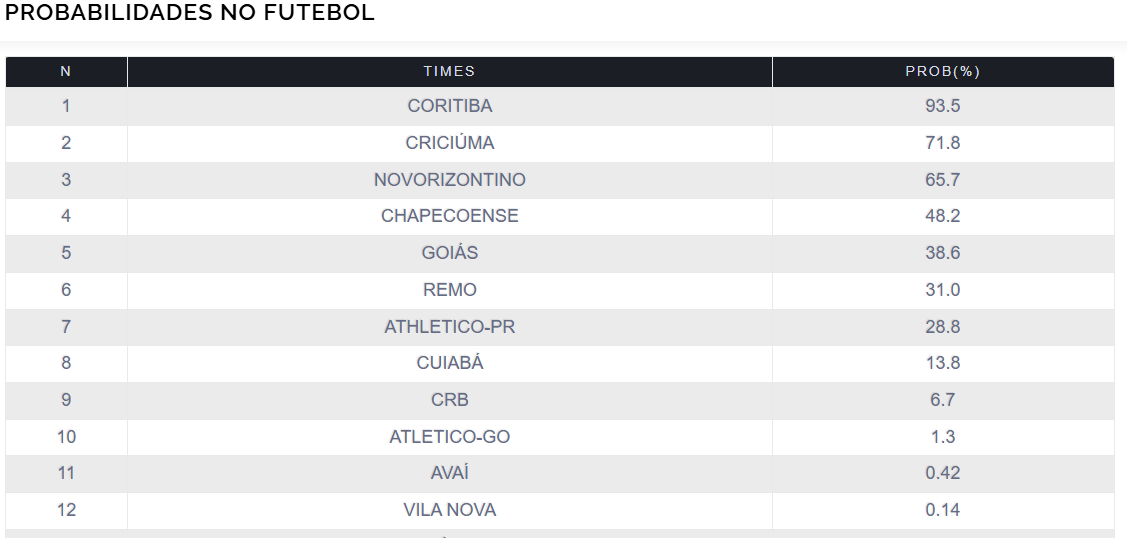The image size is (1127, 538).
Task: Click the CUIABÁ team cell
Action: tap(449, 363)
